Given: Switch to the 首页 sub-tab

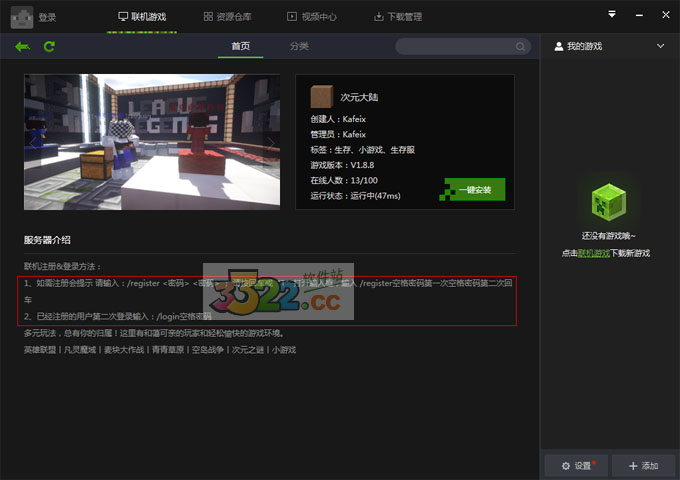Looking at the screenshot, I should point(241,46).
